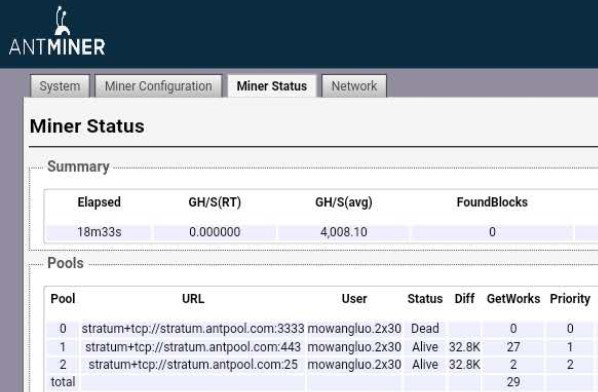Select the elapsed value 18m33s
This screenshot has height=392, width=598.
(99, 232)
